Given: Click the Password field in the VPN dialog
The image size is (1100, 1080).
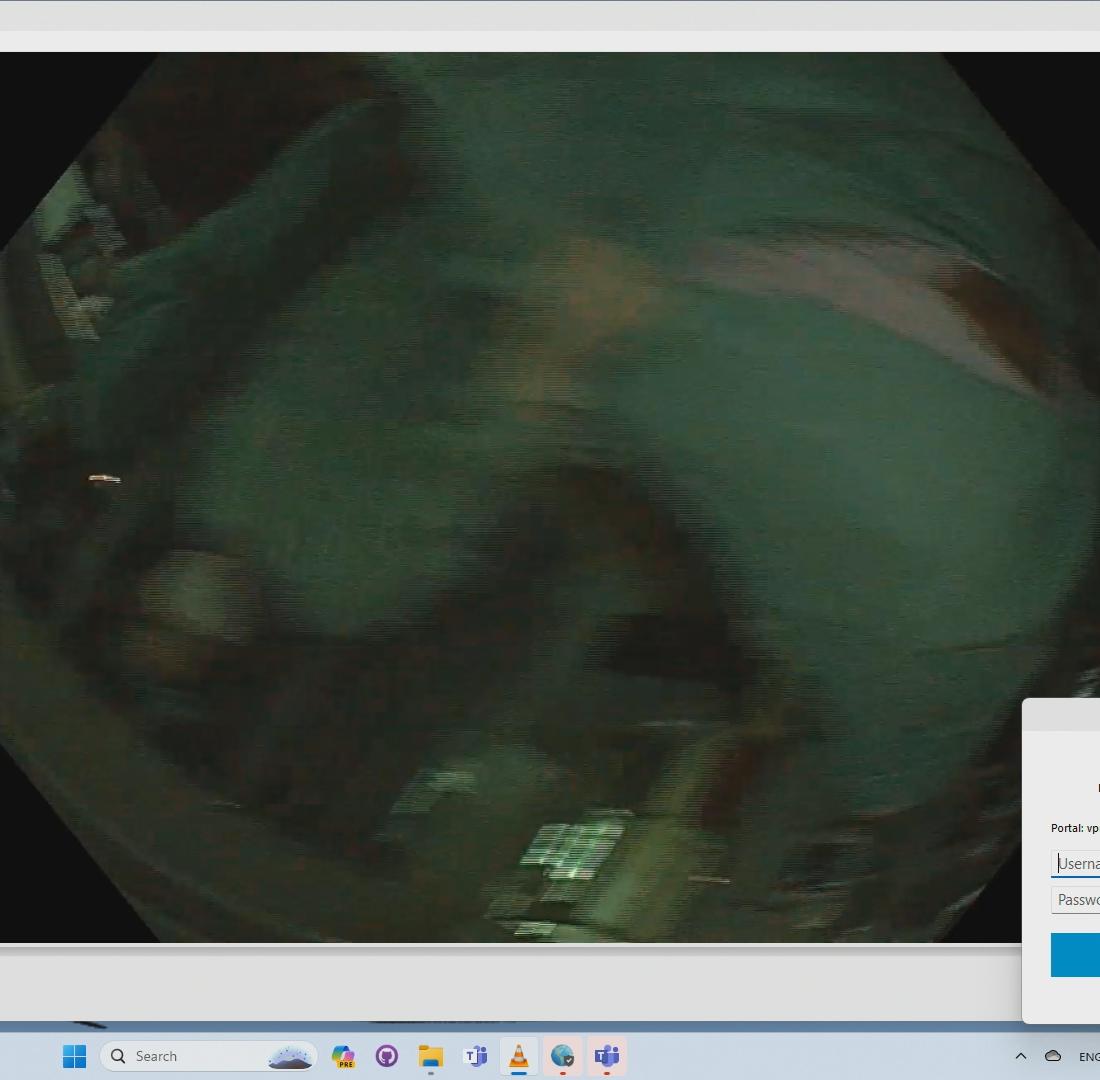Looking at the screenshot, I should point(1075,900).
